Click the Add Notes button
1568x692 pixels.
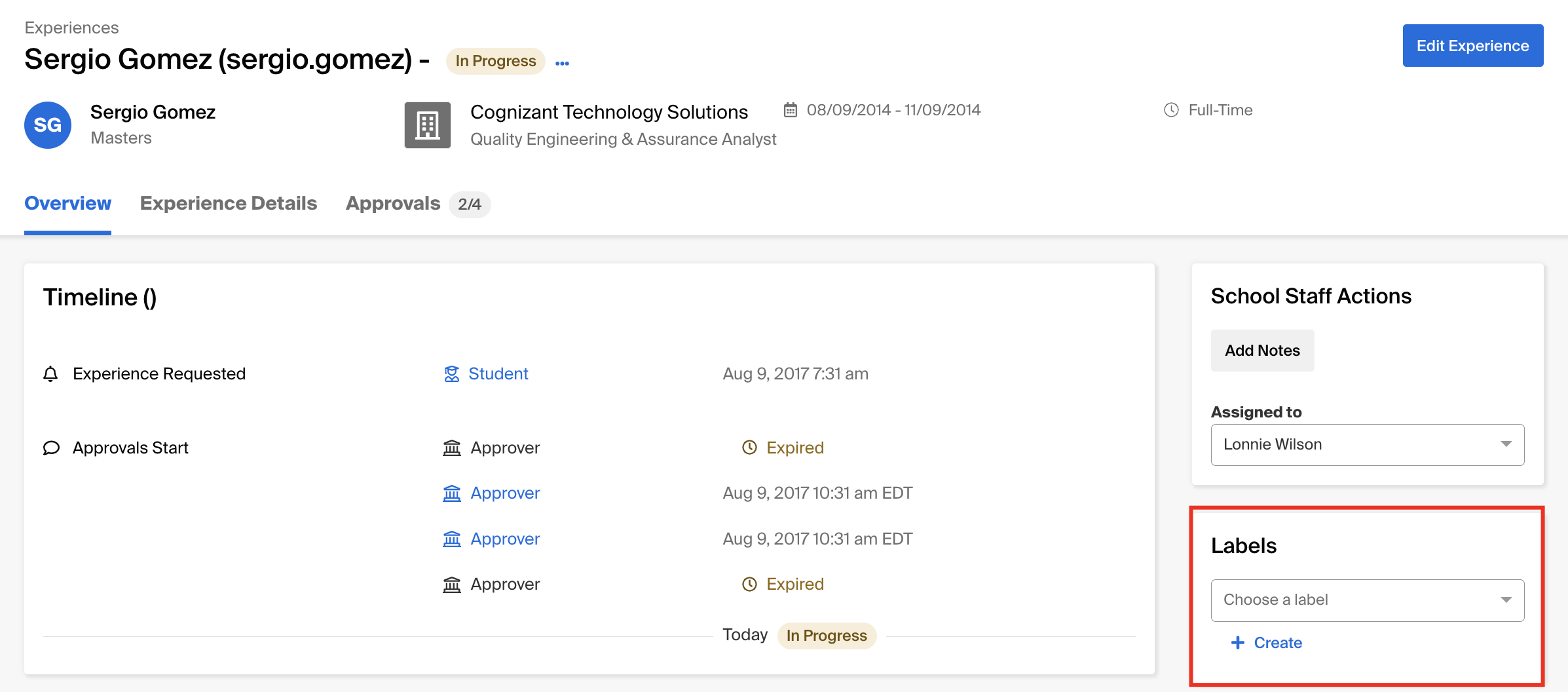pyautogui.click(x=1262, y=351)
